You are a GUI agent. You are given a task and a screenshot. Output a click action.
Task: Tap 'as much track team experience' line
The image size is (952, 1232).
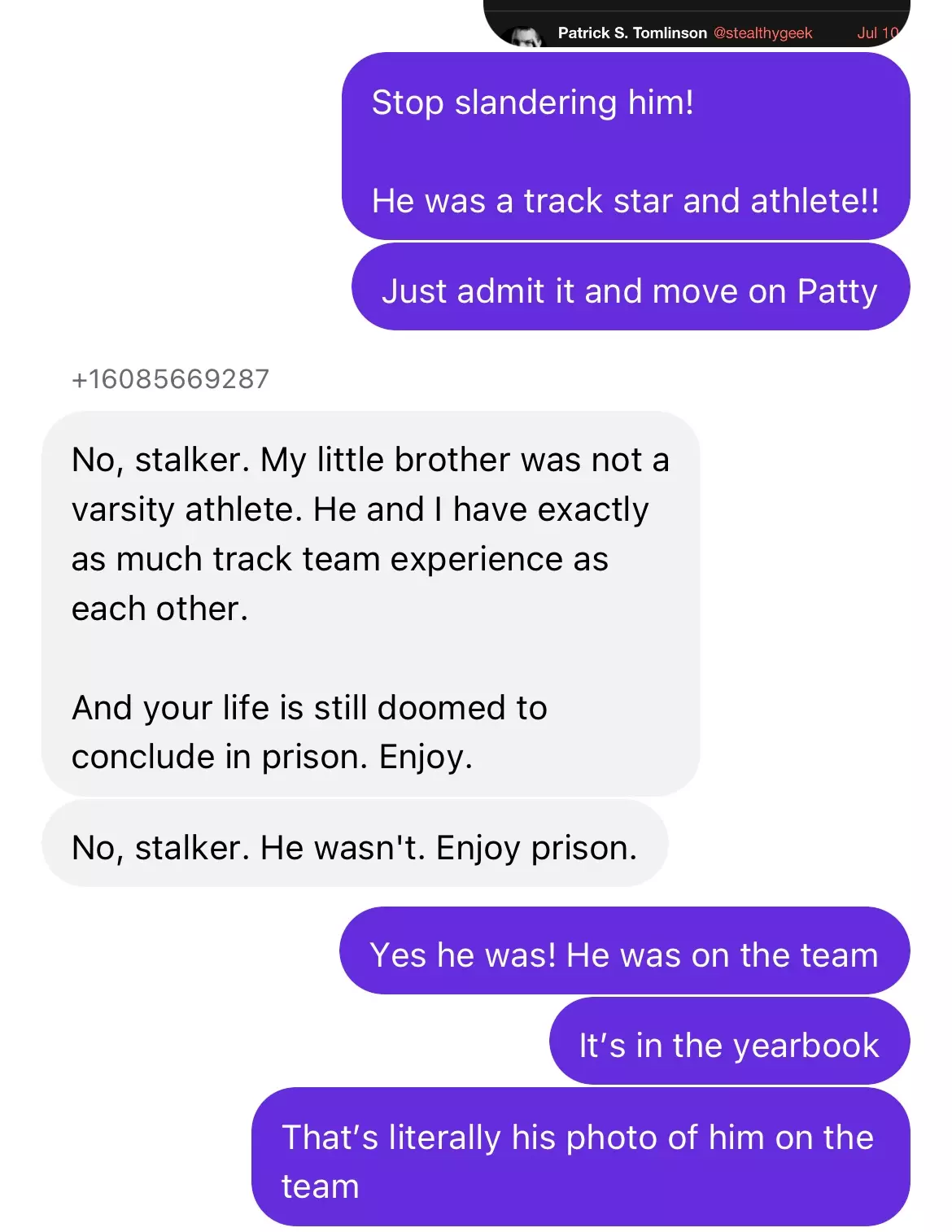pyautogui.click(x=339, y=559)
